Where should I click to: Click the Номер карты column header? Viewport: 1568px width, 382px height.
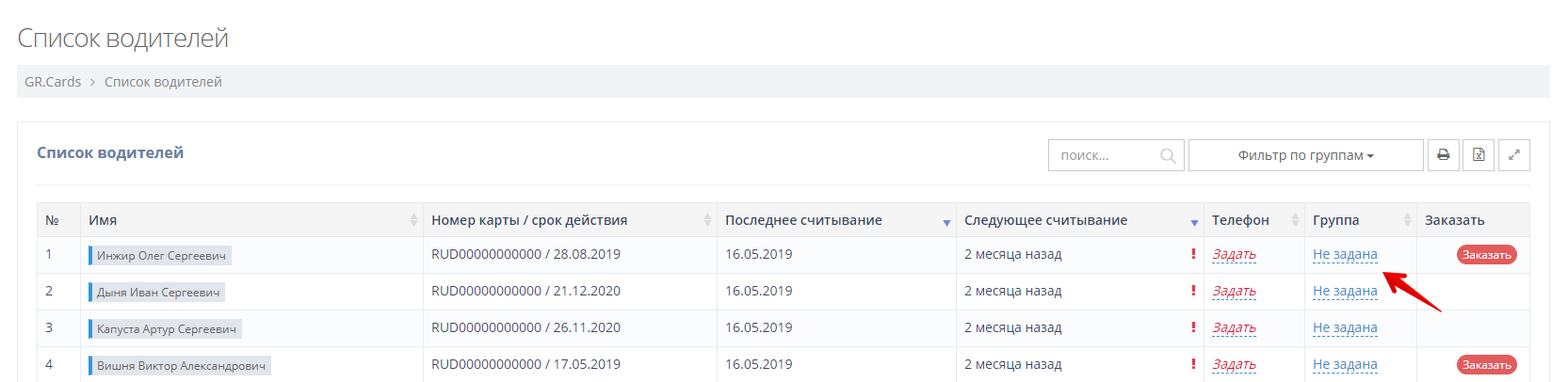[x=529, y=220]
